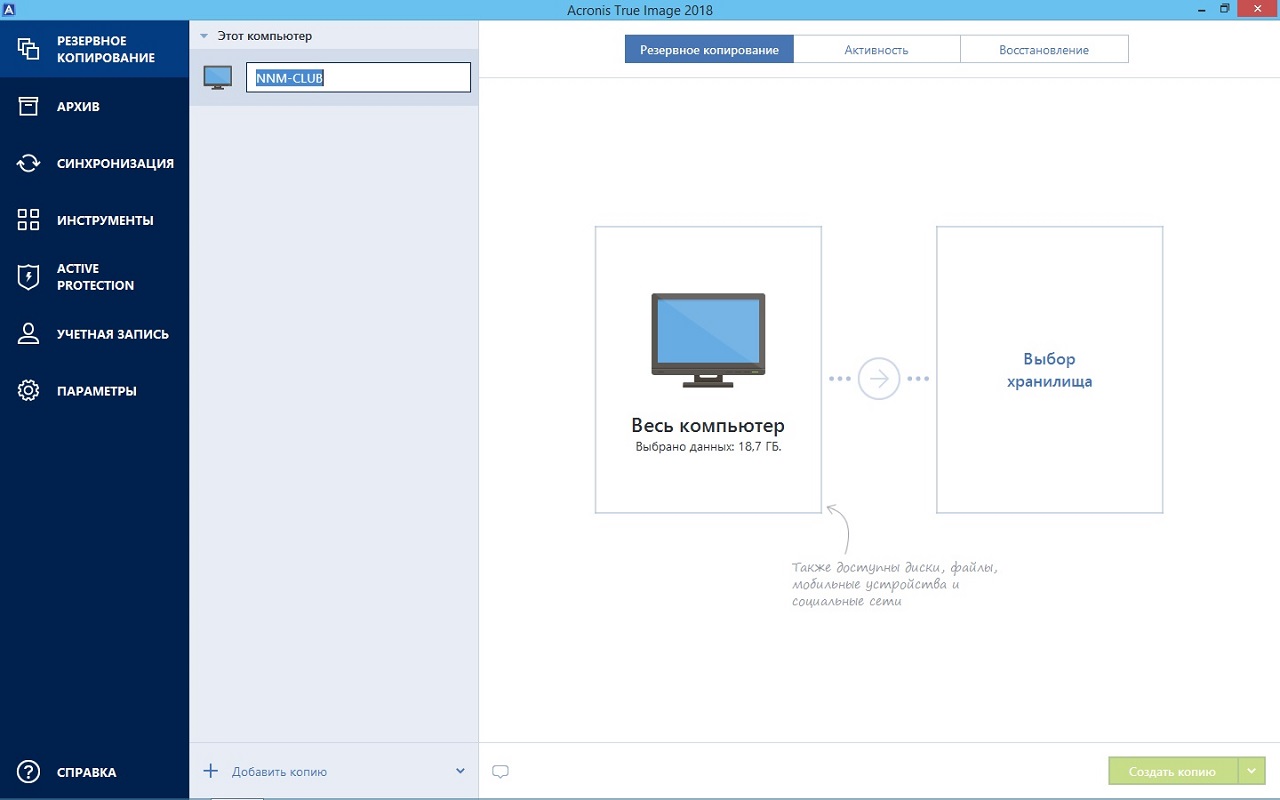Switch to the 'Восстановление' tab

[1043, 49]
